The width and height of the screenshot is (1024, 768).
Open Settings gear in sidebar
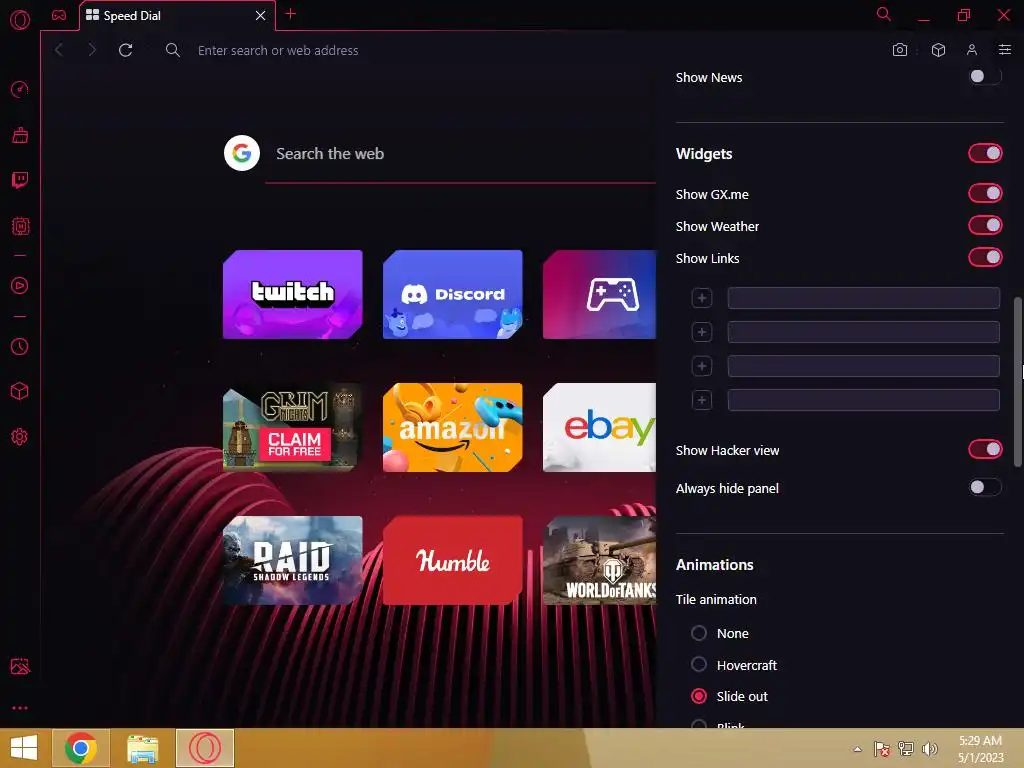pos(20,437)
